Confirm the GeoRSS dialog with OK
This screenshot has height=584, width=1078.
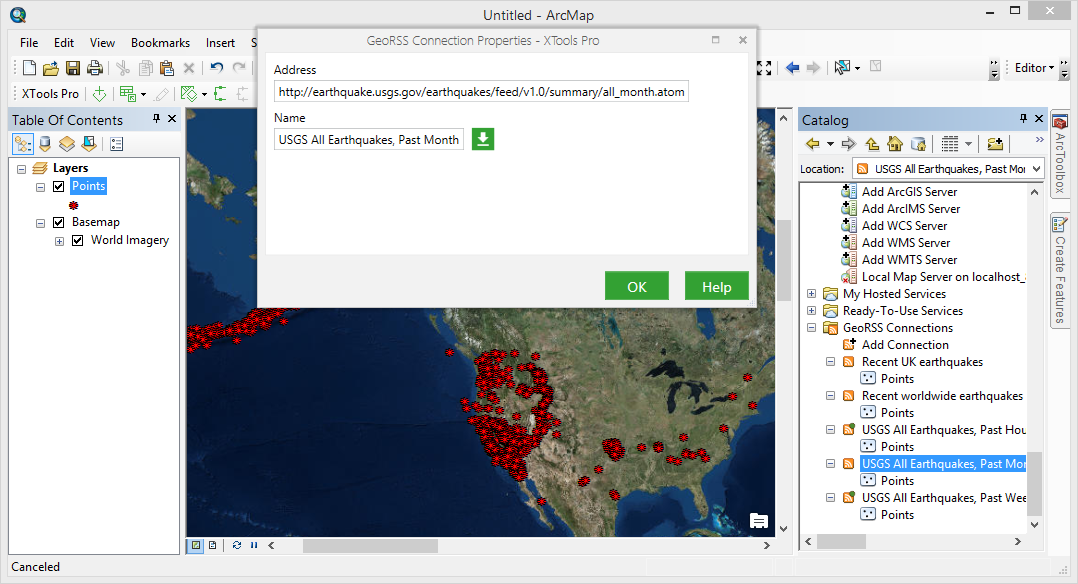637,286
